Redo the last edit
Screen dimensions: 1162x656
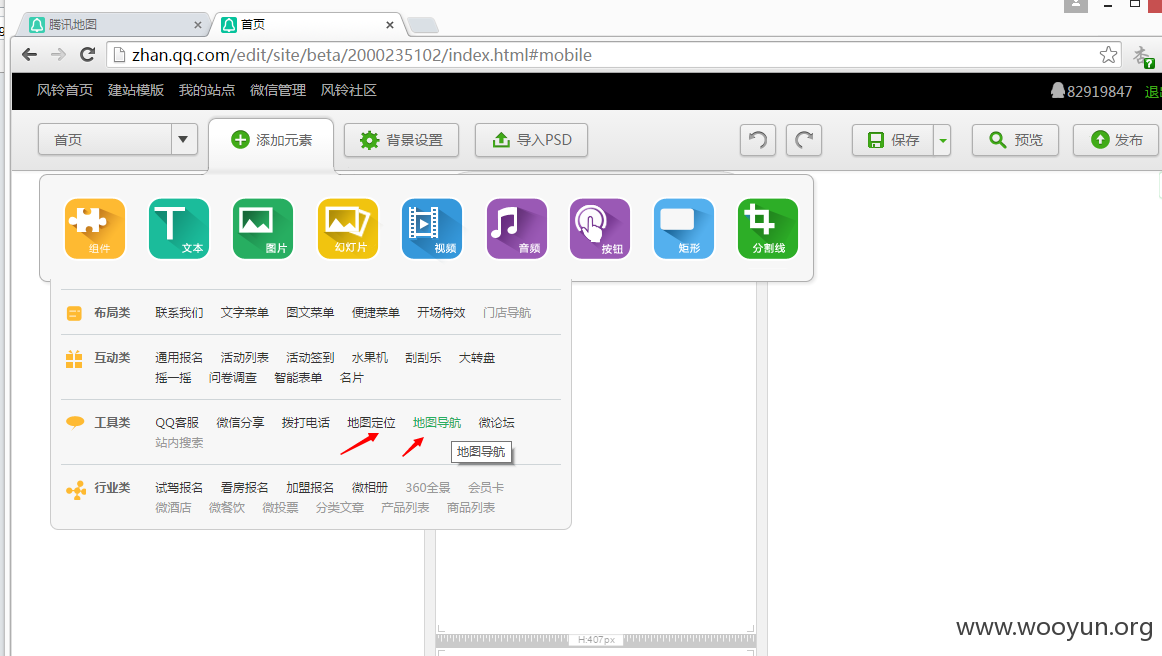(x=804, y=140)
